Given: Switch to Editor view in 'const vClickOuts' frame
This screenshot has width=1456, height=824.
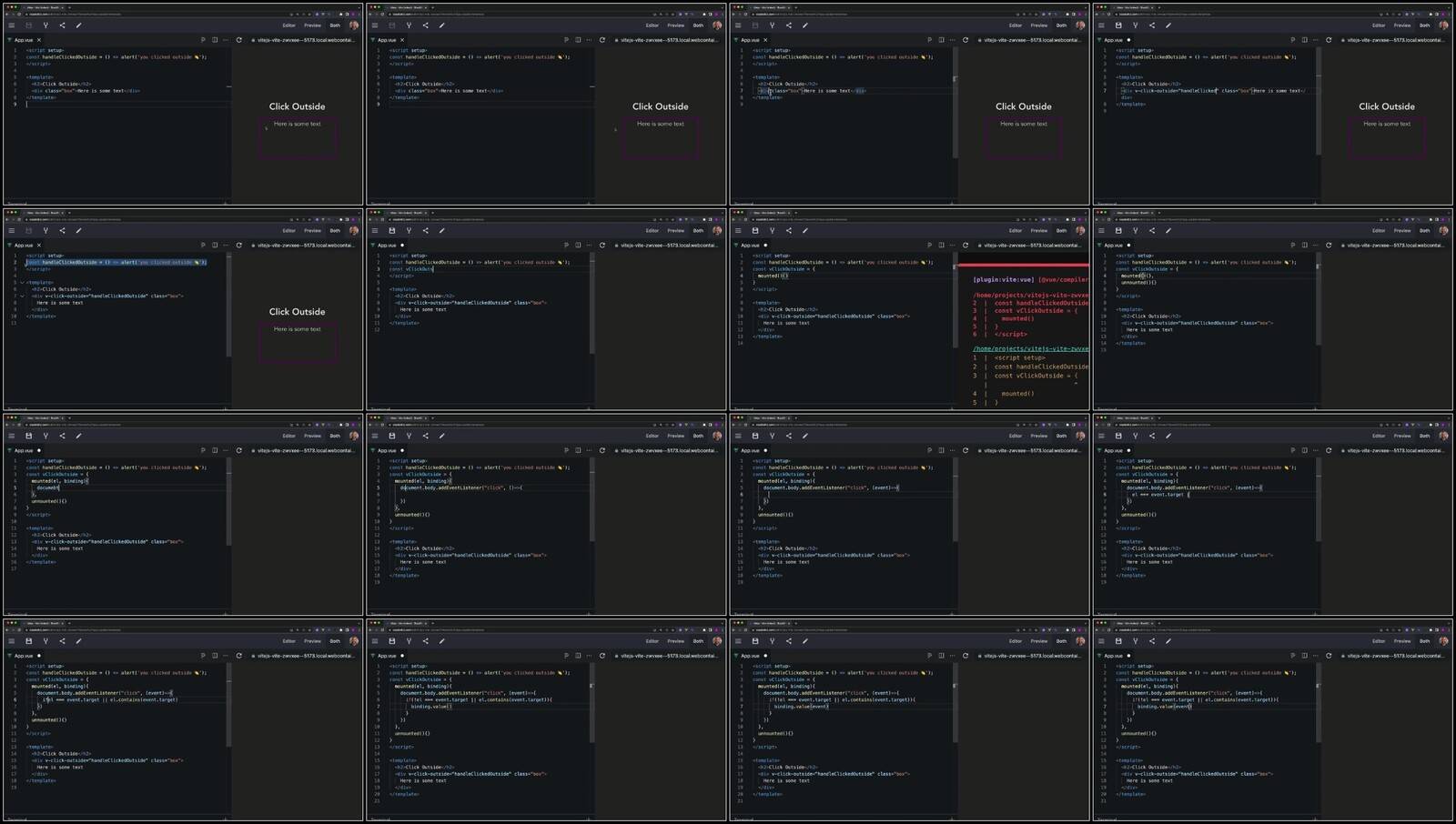Looking at the screenshot, I should point(652,231).
